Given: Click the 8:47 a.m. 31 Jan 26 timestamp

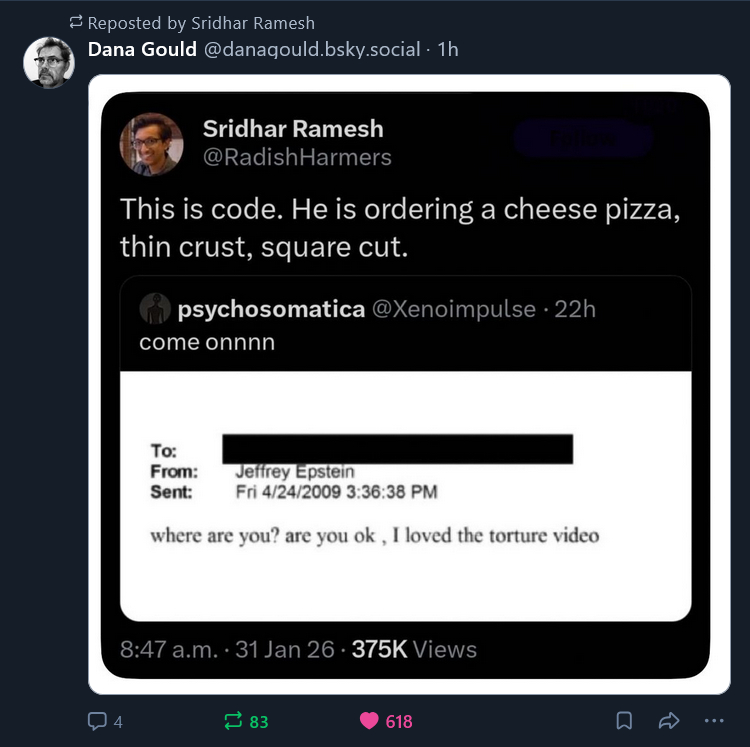Looking at the screenshot, I should click(x=226, y=649).
